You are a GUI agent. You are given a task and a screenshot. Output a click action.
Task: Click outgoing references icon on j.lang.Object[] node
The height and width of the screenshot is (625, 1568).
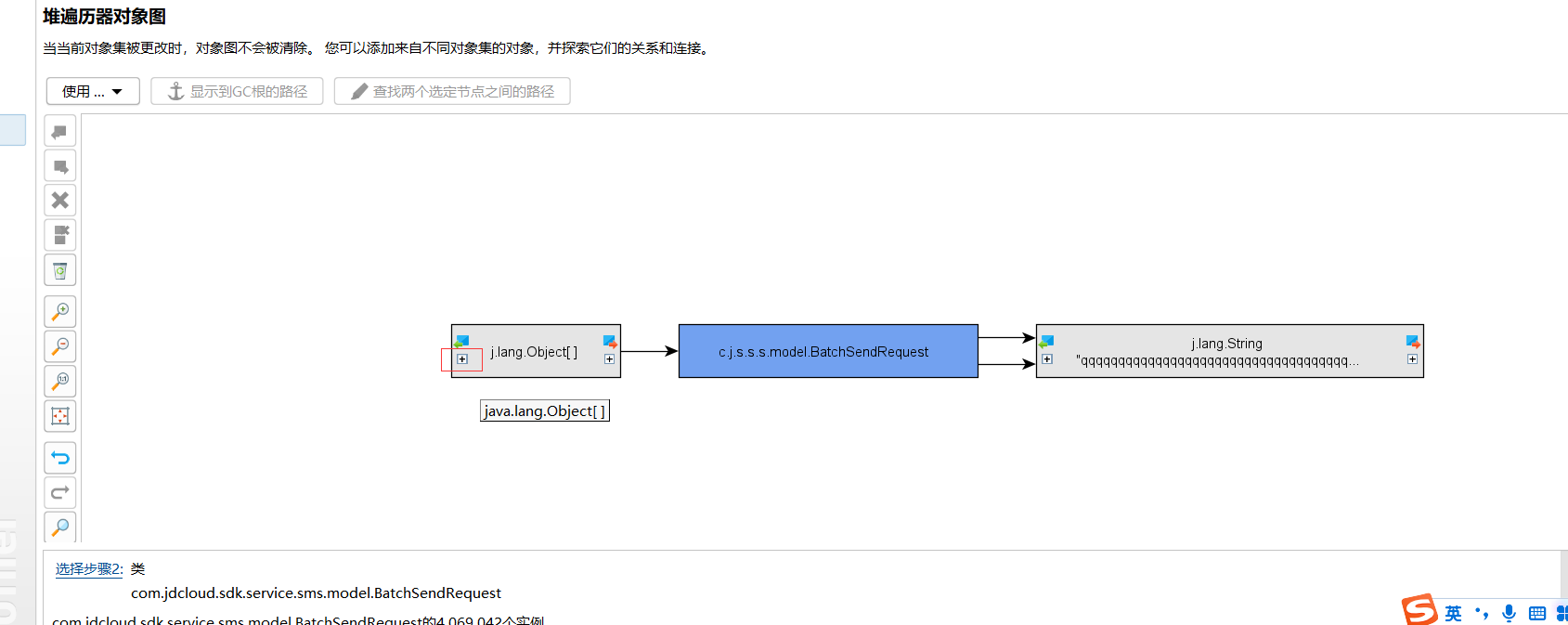coord(610,342)
